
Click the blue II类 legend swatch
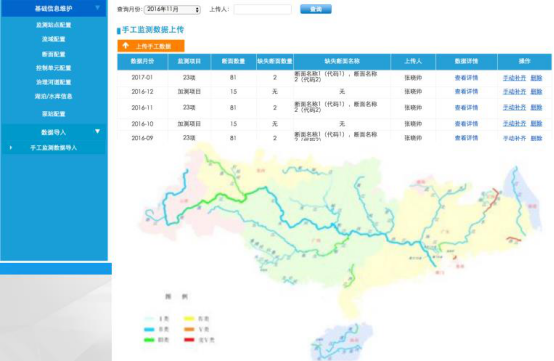(149, 329)
